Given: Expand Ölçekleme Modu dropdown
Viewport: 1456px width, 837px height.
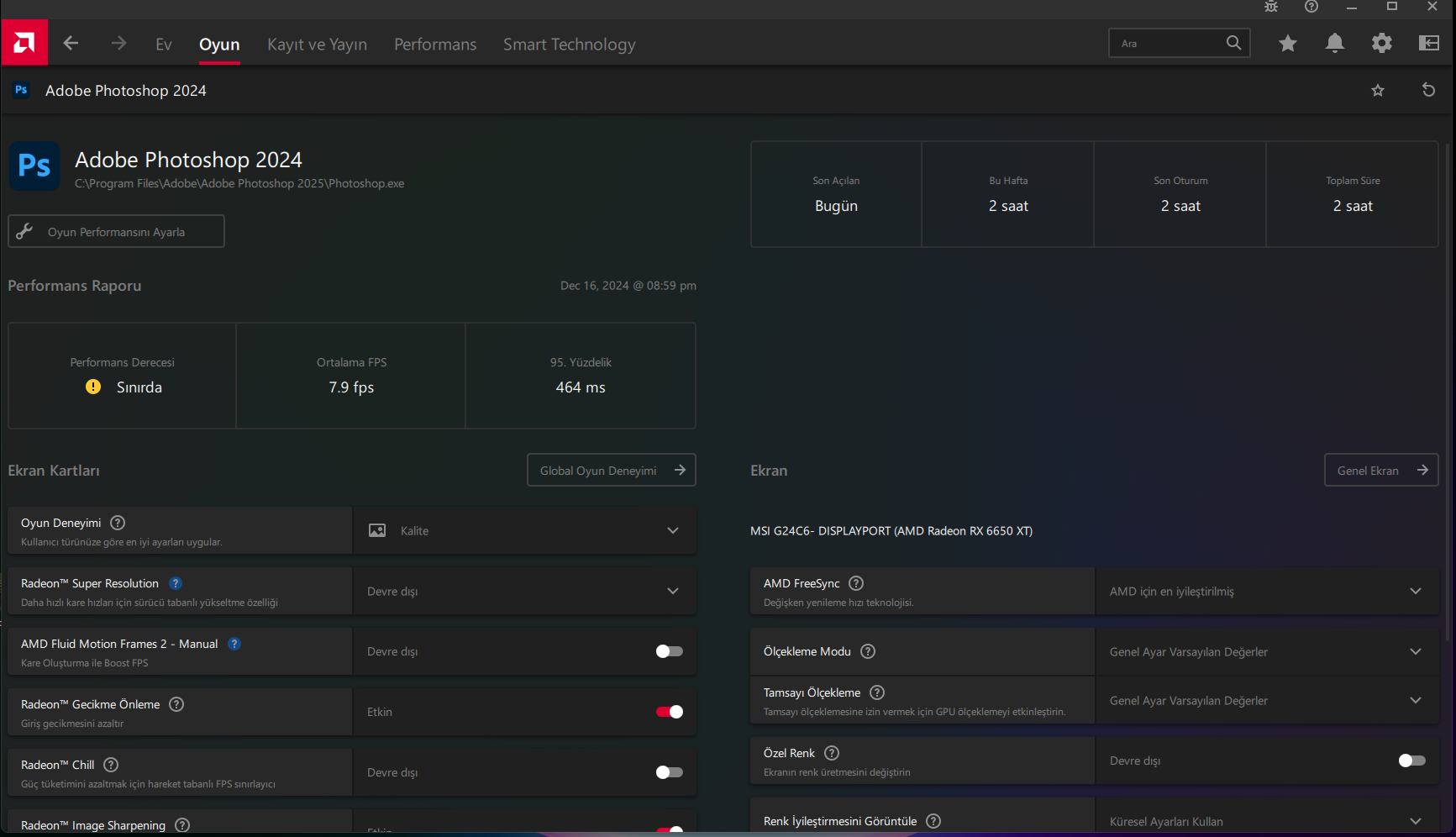Looking at the screenshot, I should (x=1268, y=651).
